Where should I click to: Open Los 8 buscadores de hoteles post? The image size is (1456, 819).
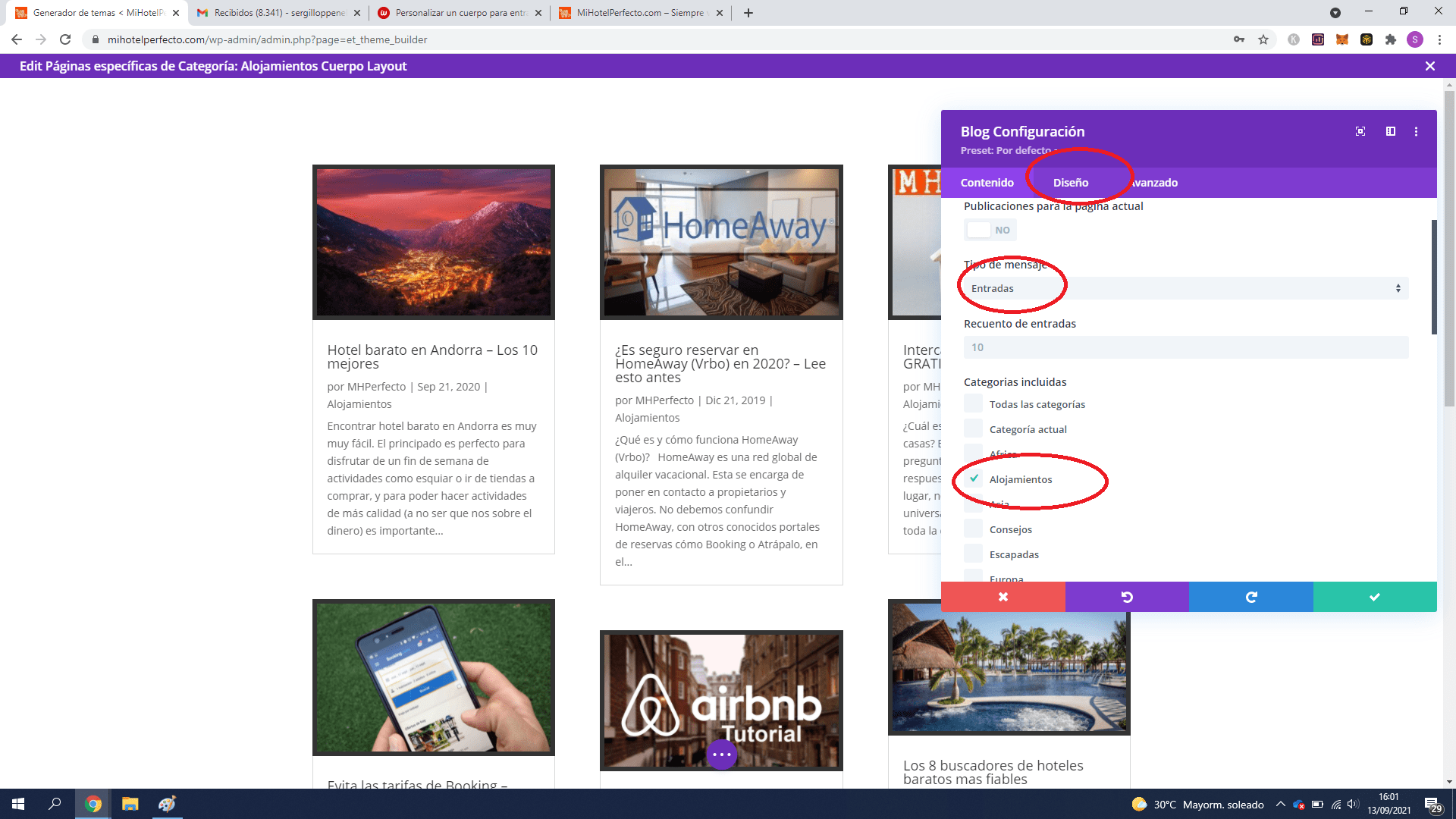(x=993, y=772)
